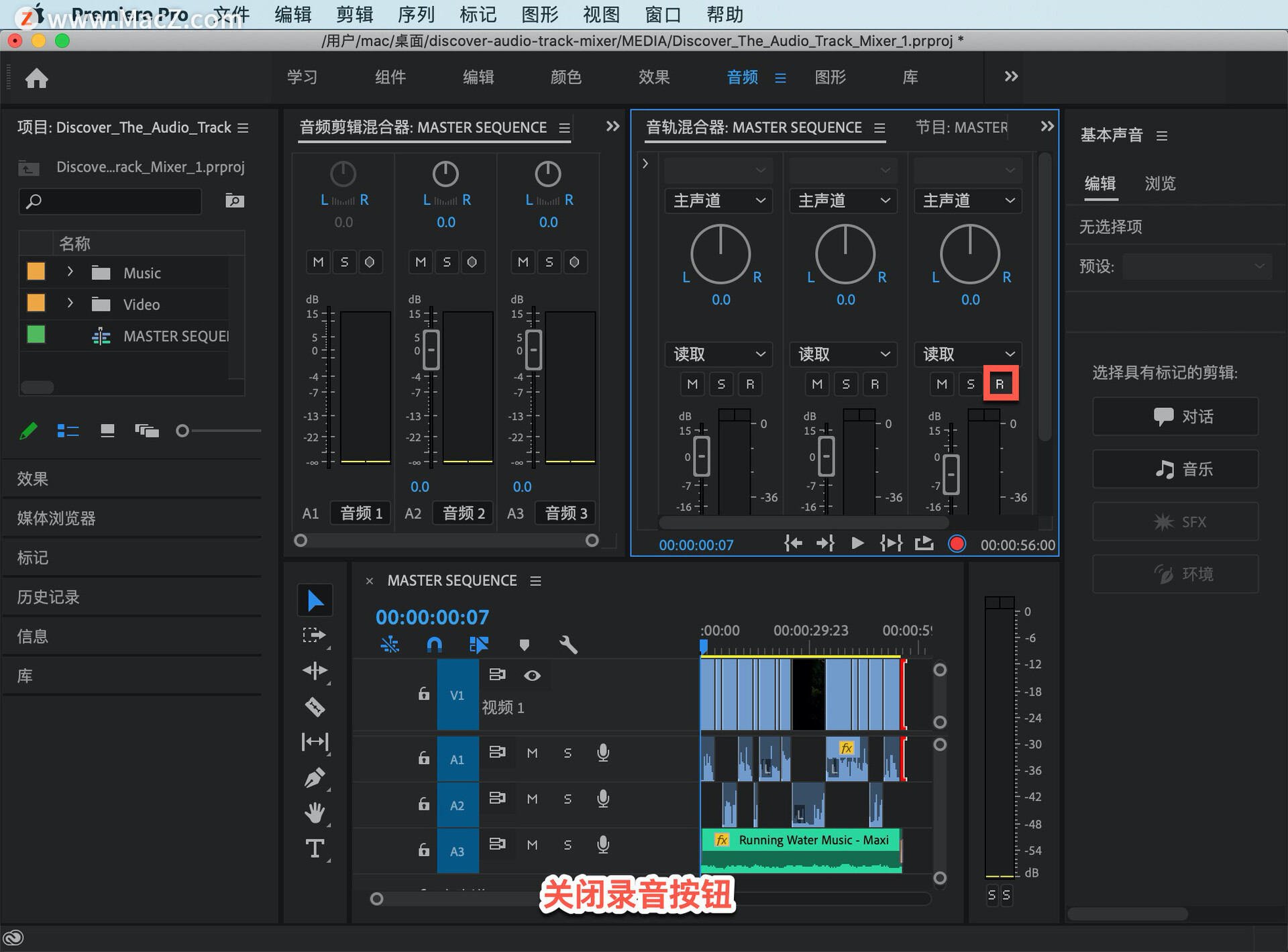Image resolution: width=1288 pixels, height=952 pixels.
Task: Open first track's 读取 automation dropdown
Action: click(718, 354)
